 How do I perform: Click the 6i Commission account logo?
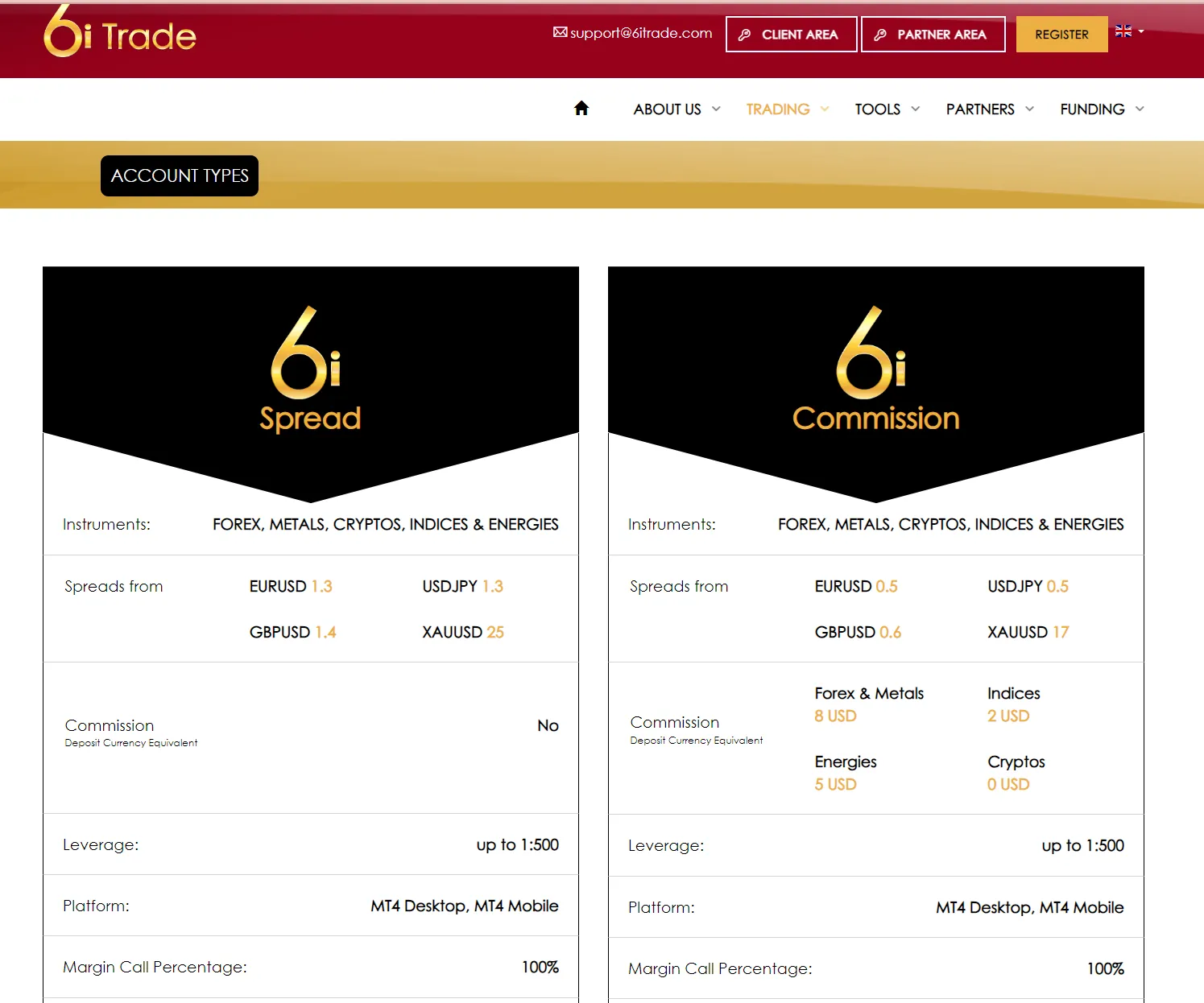[x=871, y=353]
